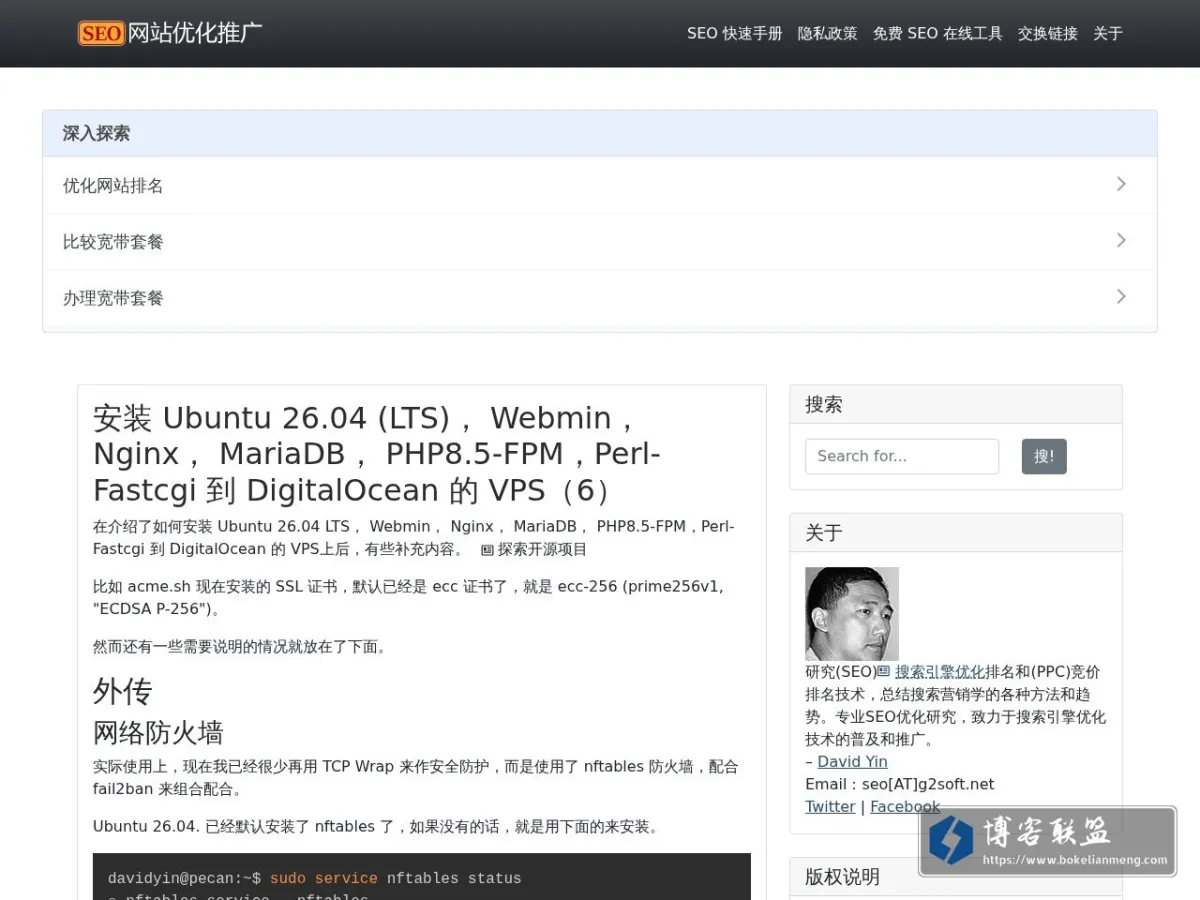The image size is (1200, 900).
Task: Click the 搜! search button
Action: [x=1044, y=456]
